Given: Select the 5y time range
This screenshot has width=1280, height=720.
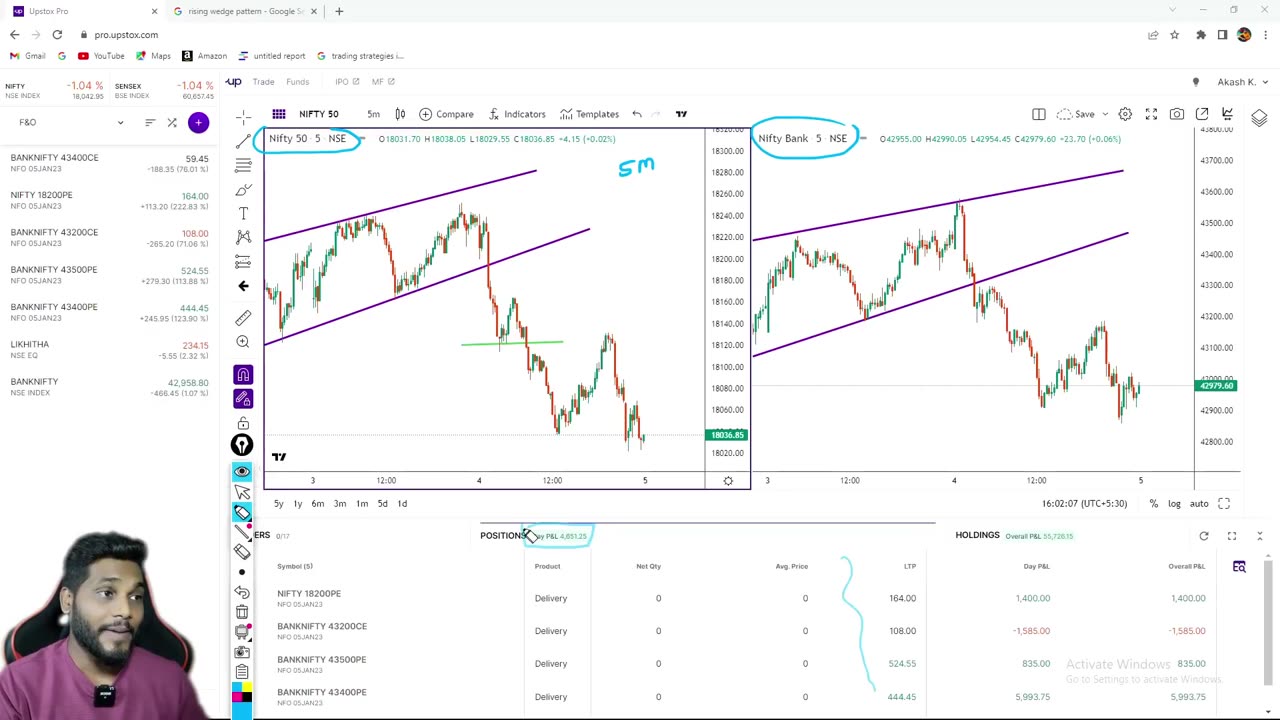Looking at the screenshot, I should (279, 504).
